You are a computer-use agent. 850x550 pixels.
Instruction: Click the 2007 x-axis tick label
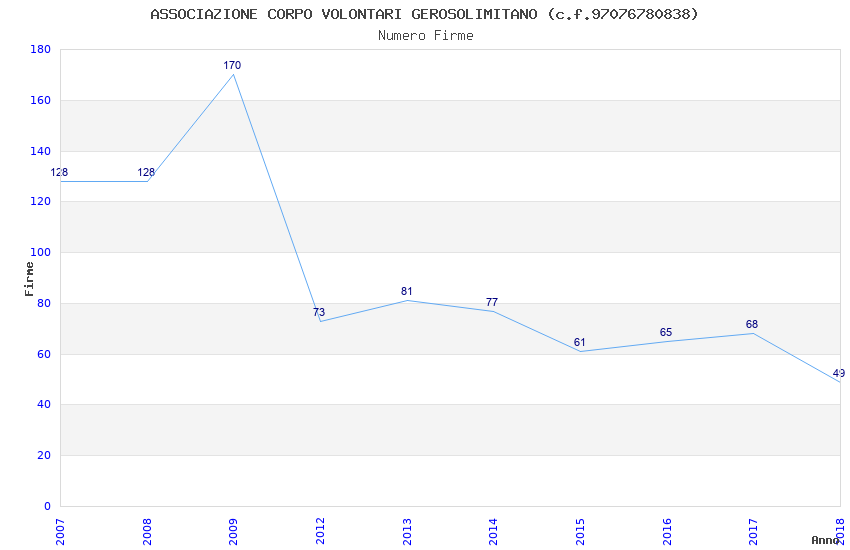tap(60, 532)
